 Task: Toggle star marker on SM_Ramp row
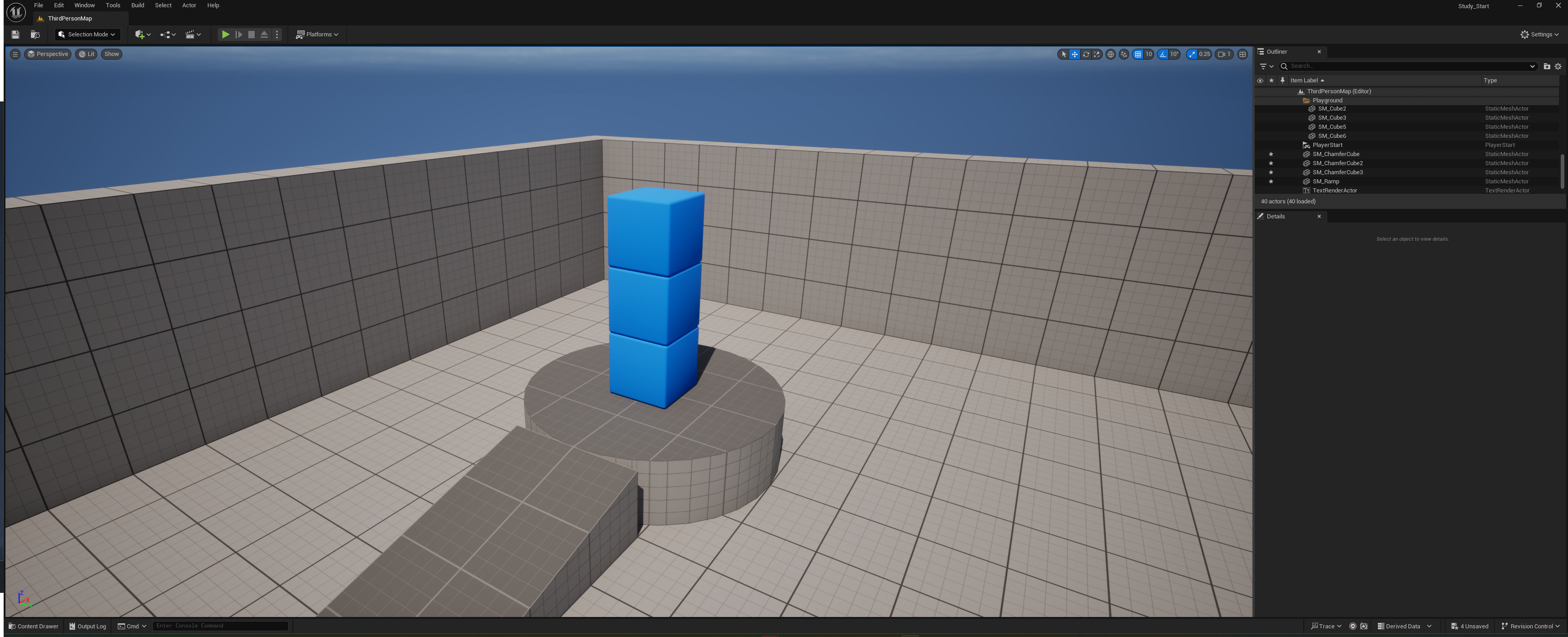(x=1270, y=182)
